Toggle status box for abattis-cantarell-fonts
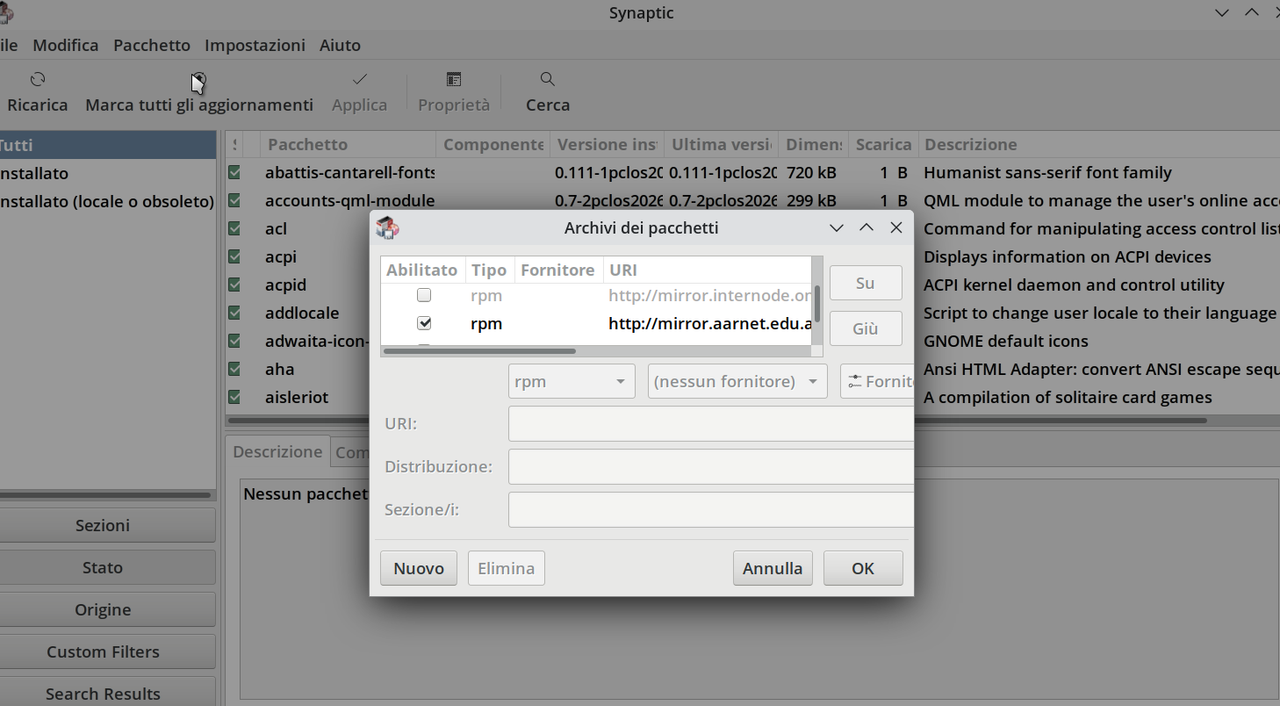 pyautogui.click(x=234, y=172)
